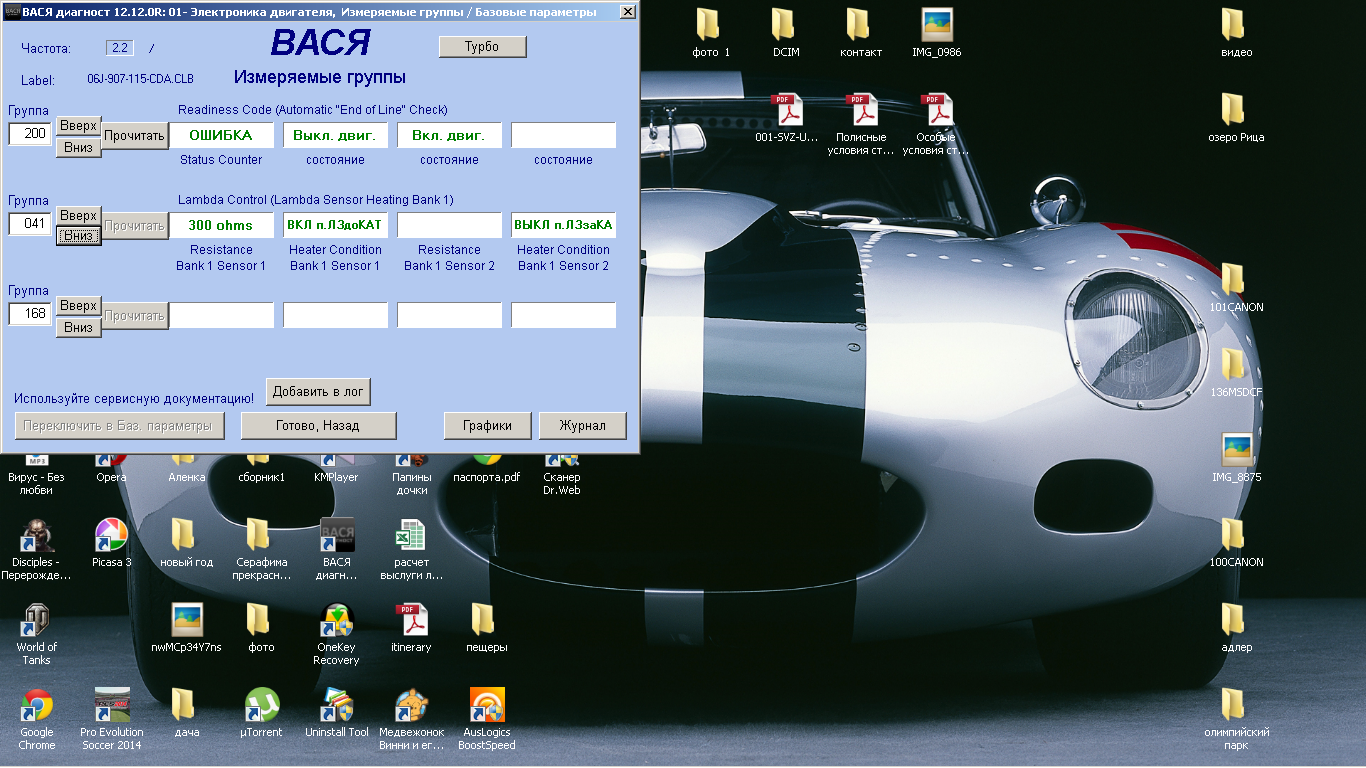This screenshot has height=768, width=1366.
Task: Open Pro Evolution Soccer 2014 shortcut
Action: click(111, 707)
